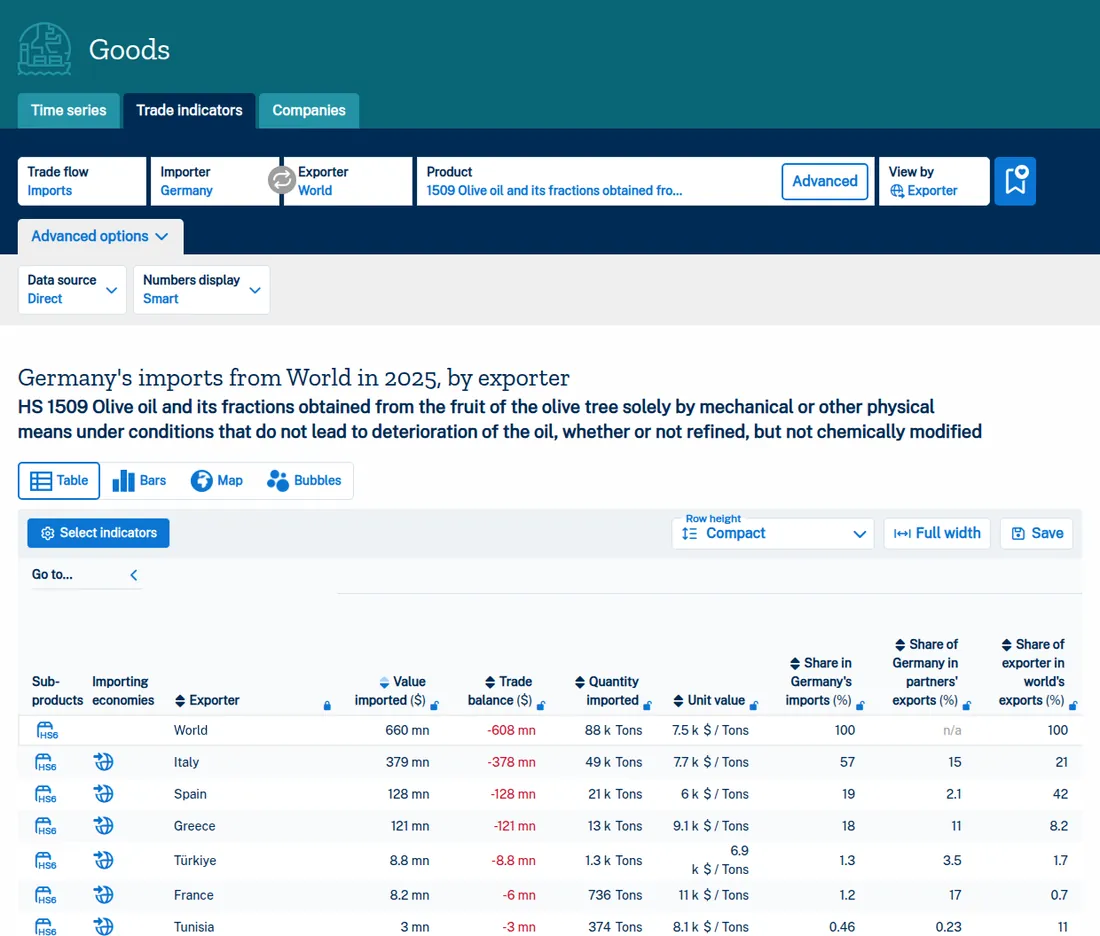1100x936 pixels.
Task: Open importing economies icon for Spain
Action: tap(104, 794)
